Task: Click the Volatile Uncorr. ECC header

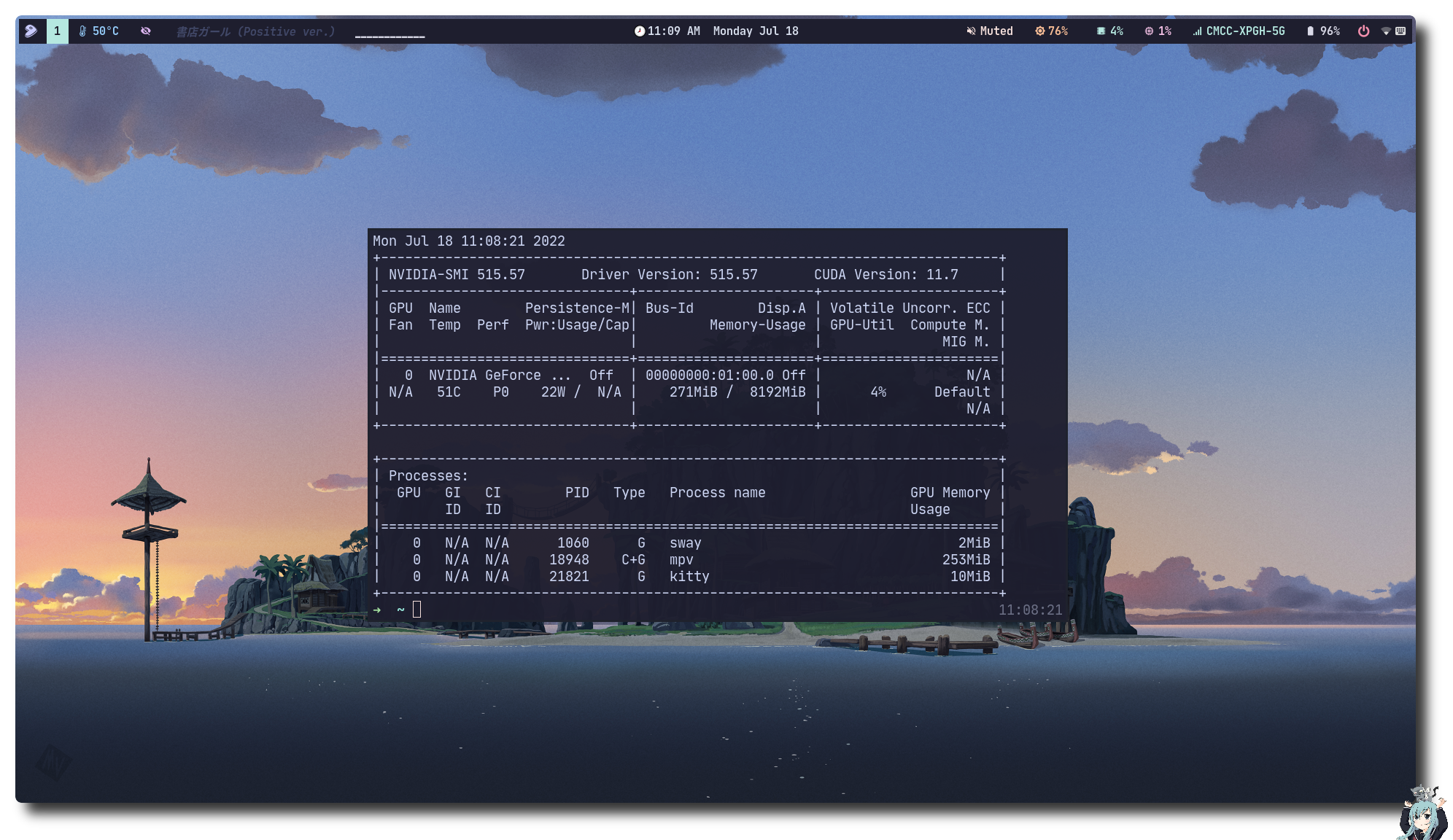Action: tap(910, 308)
